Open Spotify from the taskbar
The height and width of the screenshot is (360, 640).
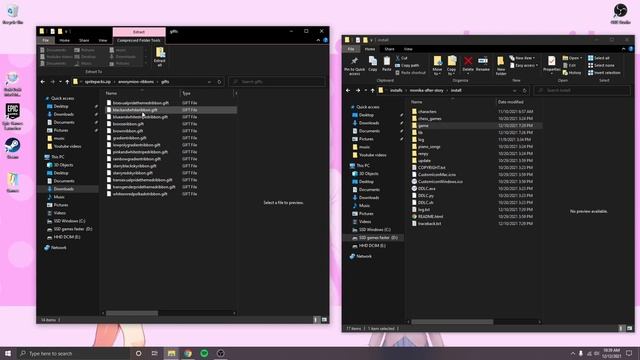(204, 353)
